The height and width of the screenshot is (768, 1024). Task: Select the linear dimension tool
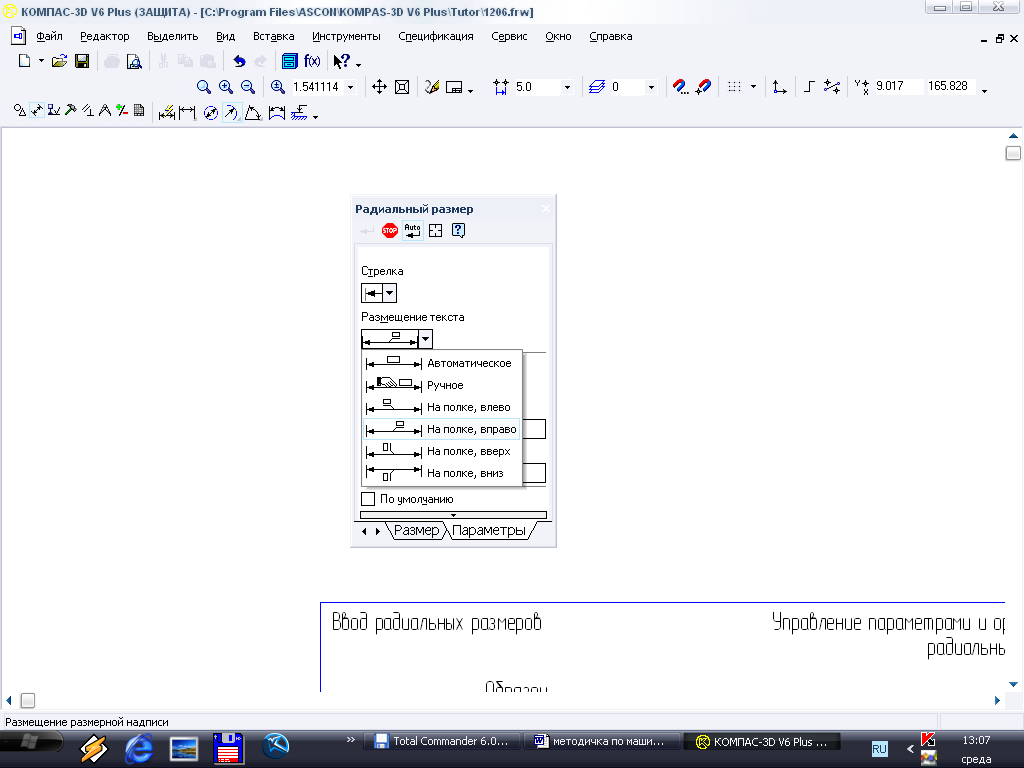187,113
